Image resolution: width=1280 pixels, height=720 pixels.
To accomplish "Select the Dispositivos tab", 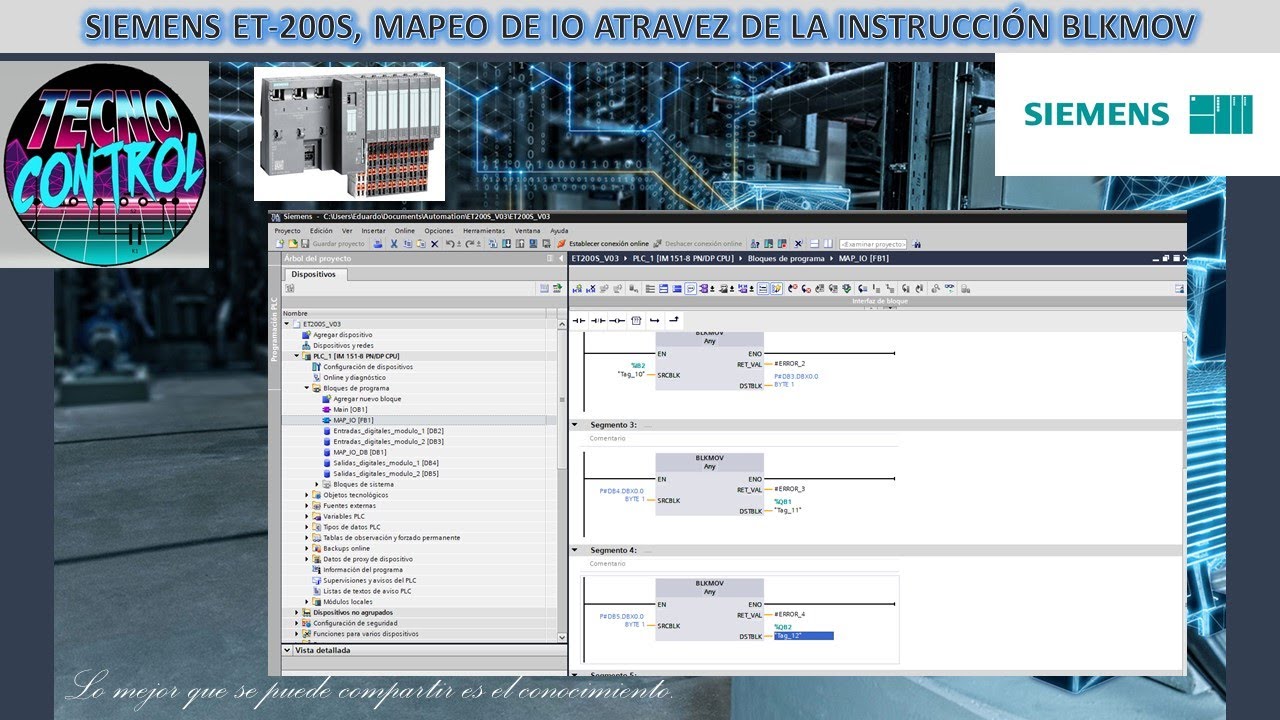I will [x=314, y=274].
